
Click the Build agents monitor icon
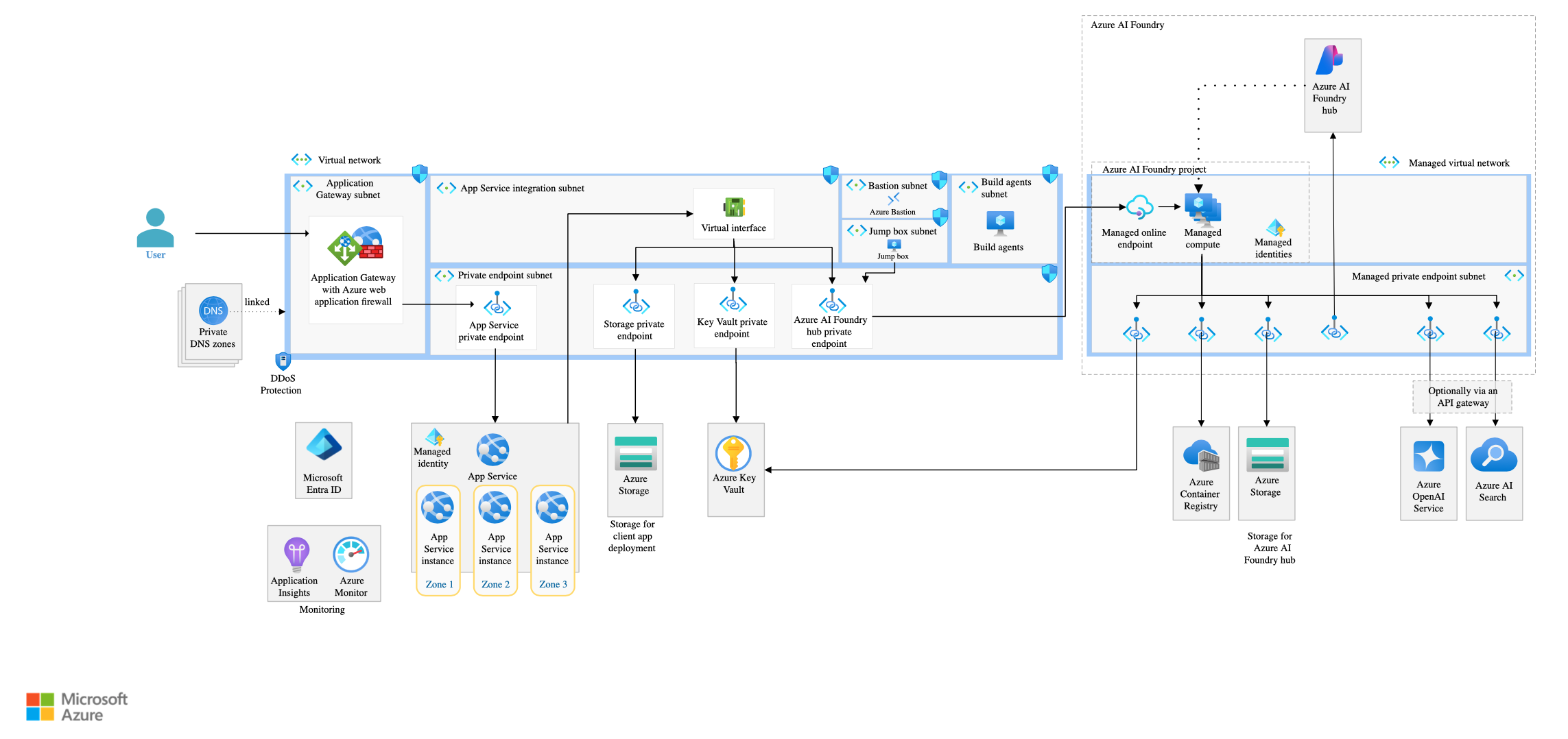1000,223
